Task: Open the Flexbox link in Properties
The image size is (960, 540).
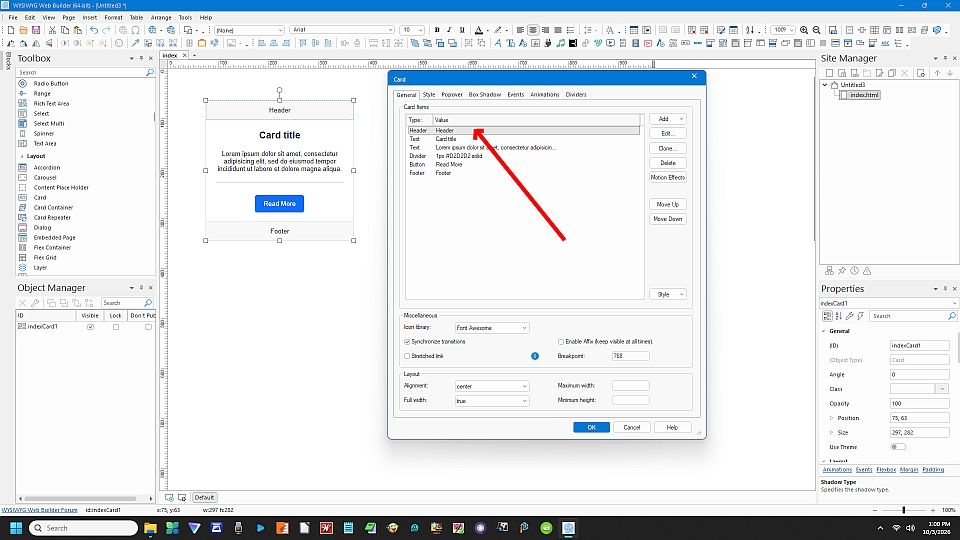Action: pos(886,470)
